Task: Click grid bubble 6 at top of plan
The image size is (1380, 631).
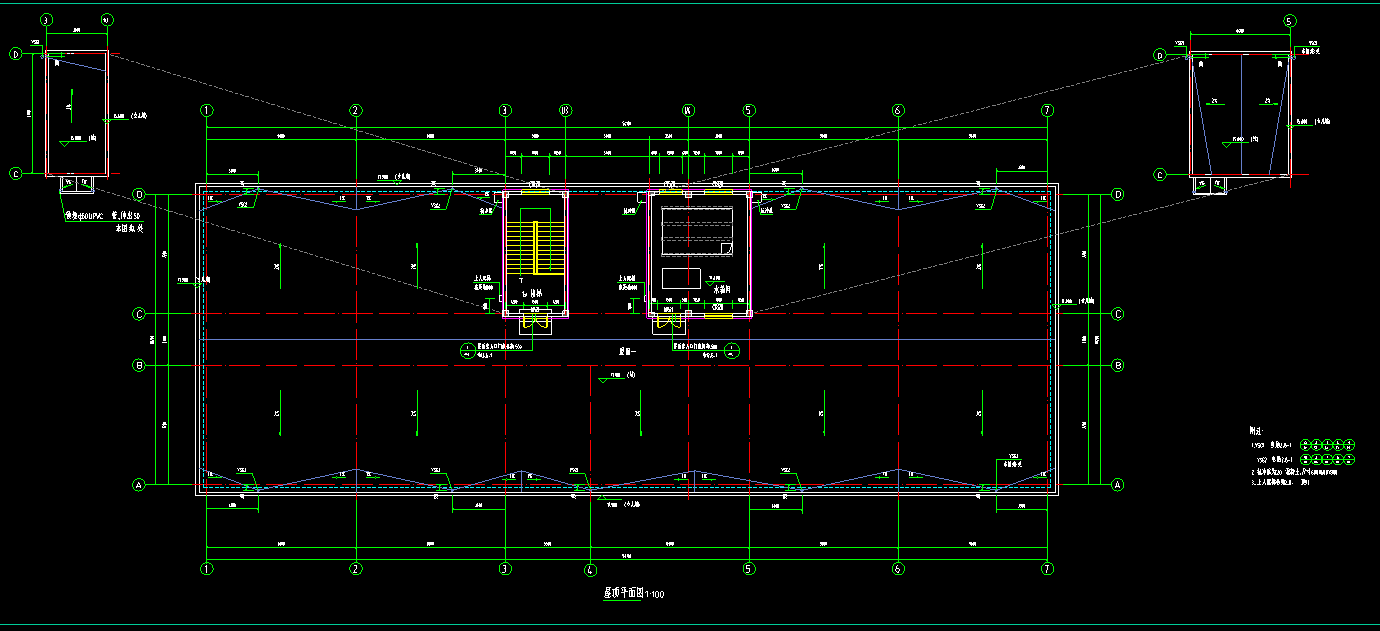Action: tap(898, 110)
